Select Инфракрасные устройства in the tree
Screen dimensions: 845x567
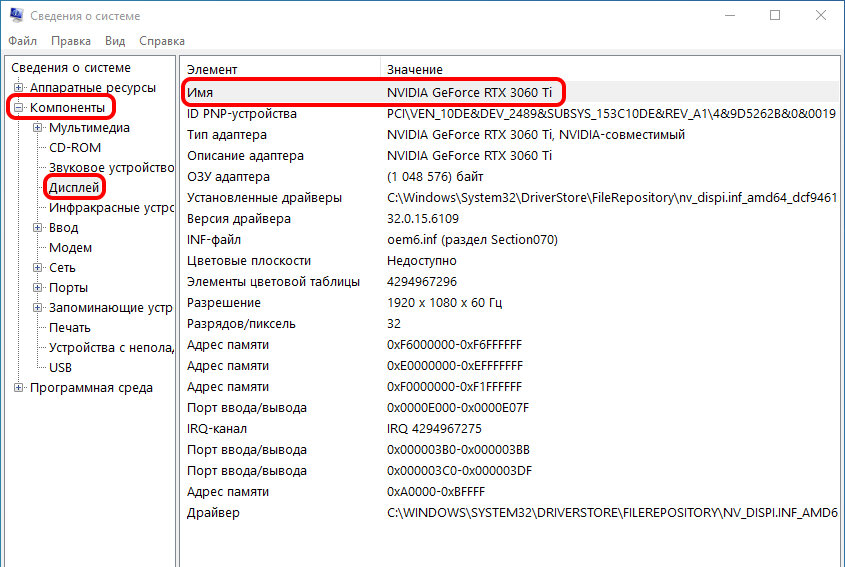click(111, 208)
